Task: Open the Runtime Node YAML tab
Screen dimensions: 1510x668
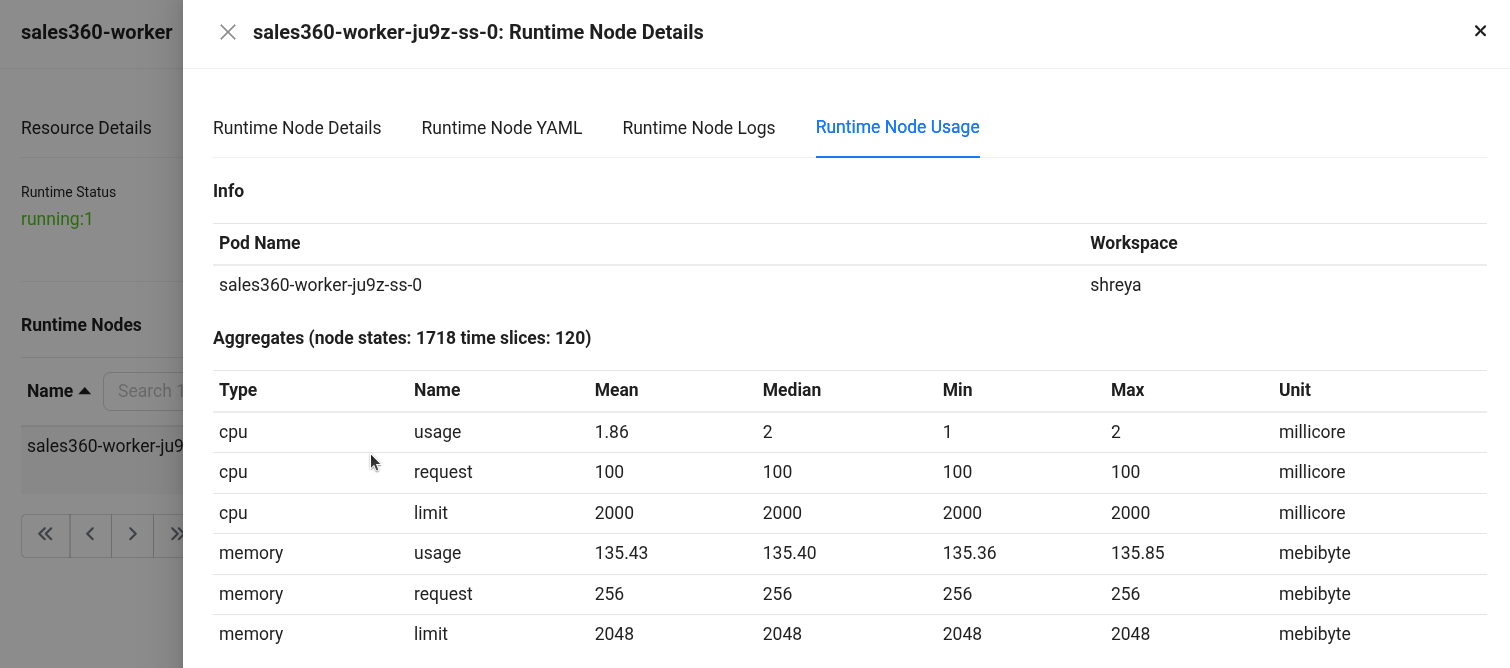Action: coord(501,128)
